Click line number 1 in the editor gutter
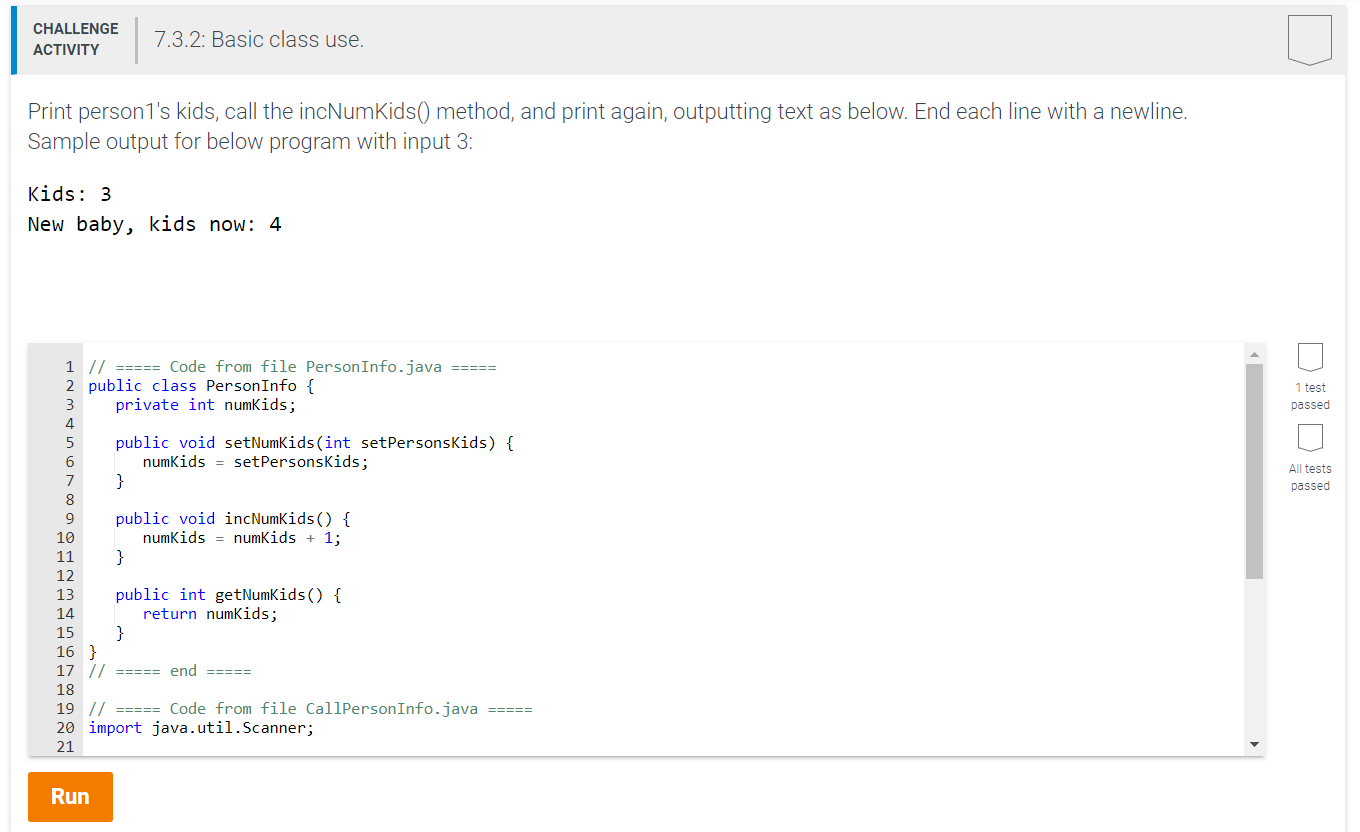 pyautogui.click(x=69, y=366)
